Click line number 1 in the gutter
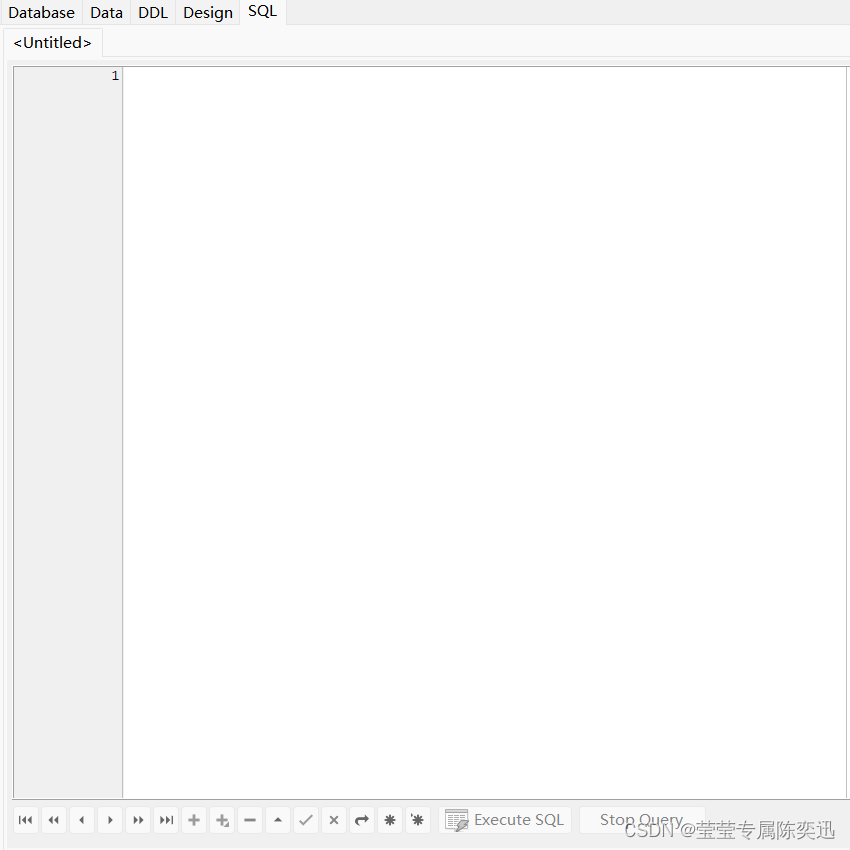Image resolution: width=850 pixels, height=850 pixels. [115, 75]
